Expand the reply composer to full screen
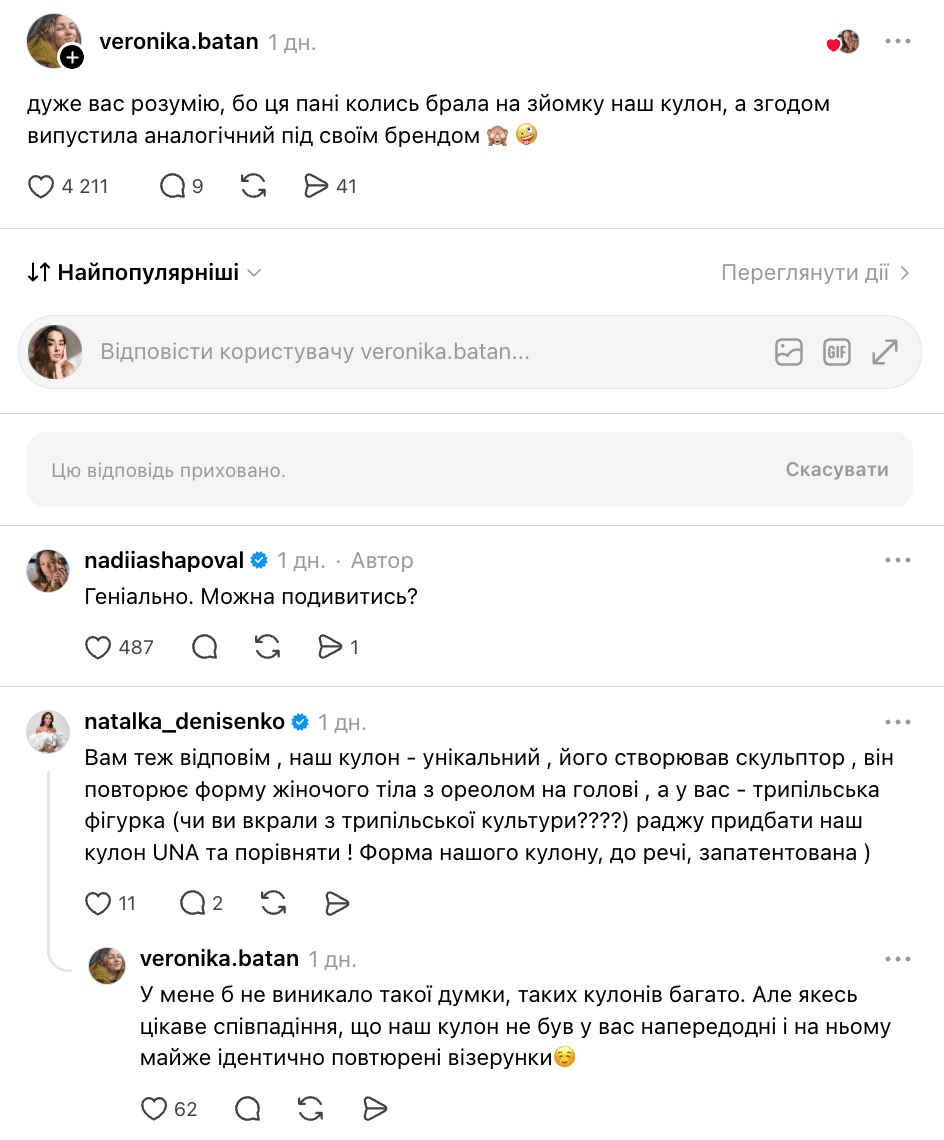Screen dimensions: 944x1140 point(885,353)
